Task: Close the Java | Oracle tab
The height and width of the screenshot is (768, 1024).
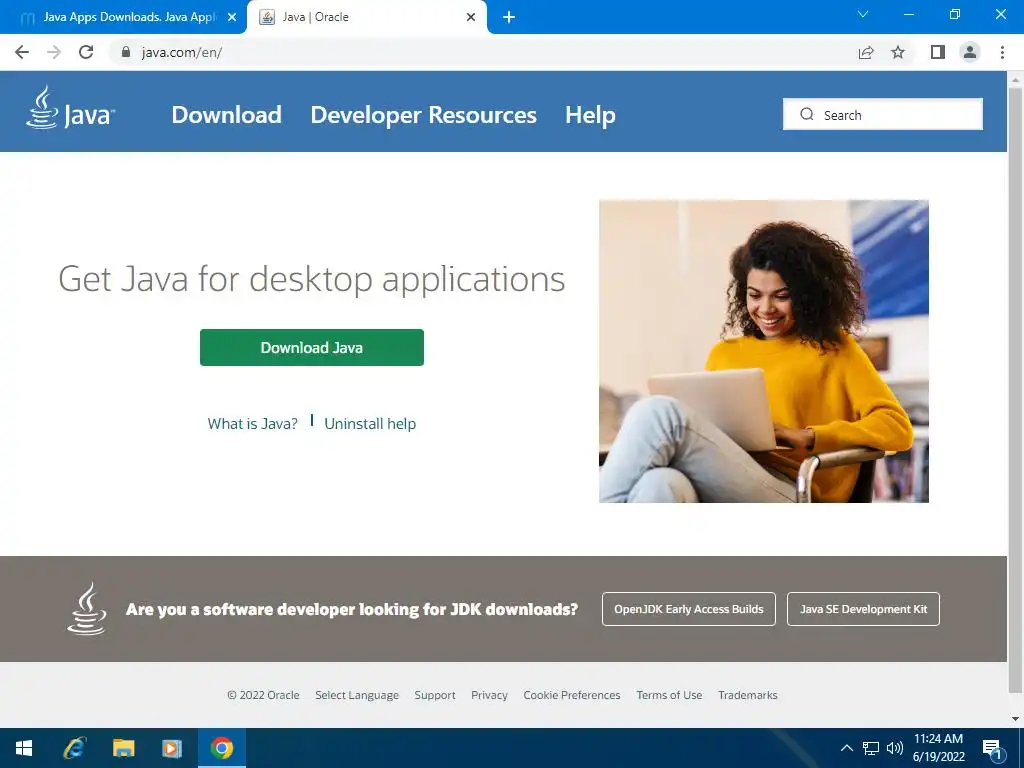Action: [x=471, y=18]
